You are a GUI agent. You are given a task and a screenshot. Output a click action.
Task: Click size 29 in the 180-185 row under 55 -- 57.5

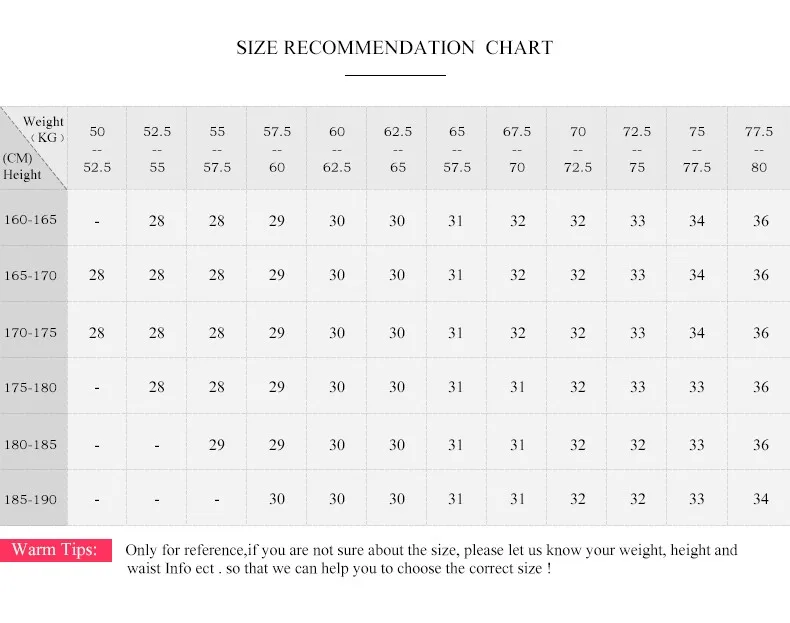point(217,444)
